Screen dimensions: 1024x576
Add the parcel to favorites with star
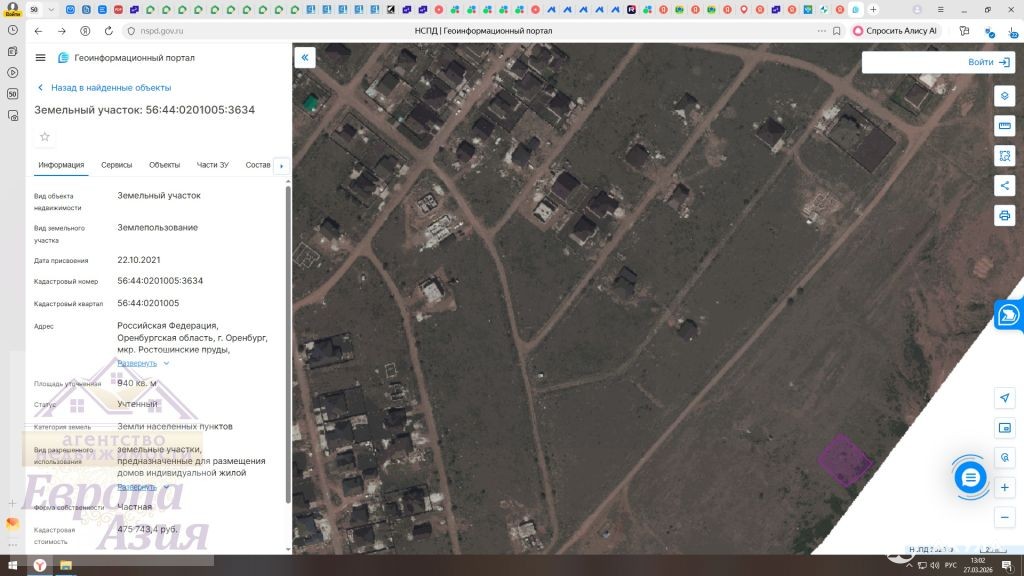44,137
